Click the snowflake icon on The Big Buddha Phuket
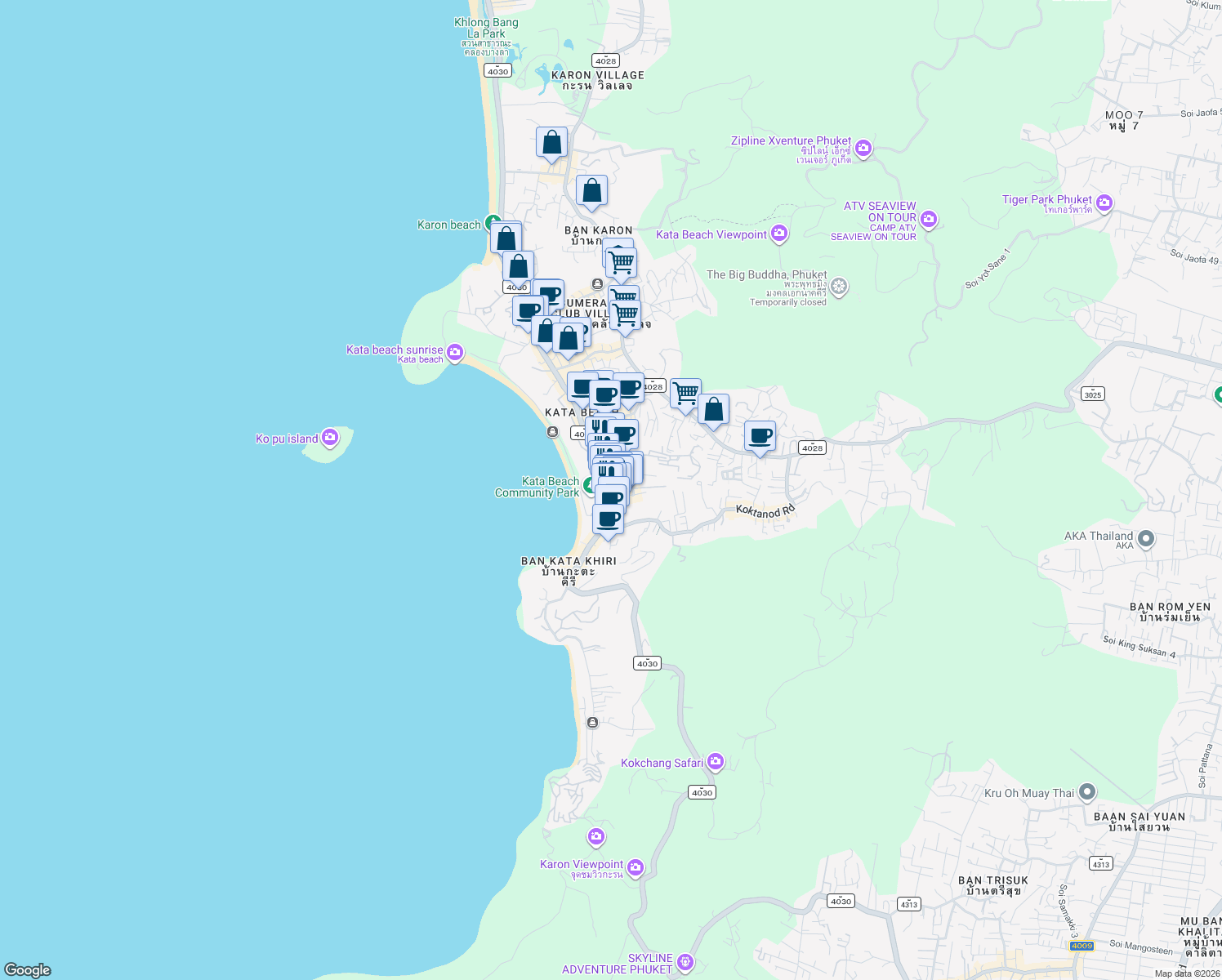The width and height of the screenshot is (1222, 980). 837,287
